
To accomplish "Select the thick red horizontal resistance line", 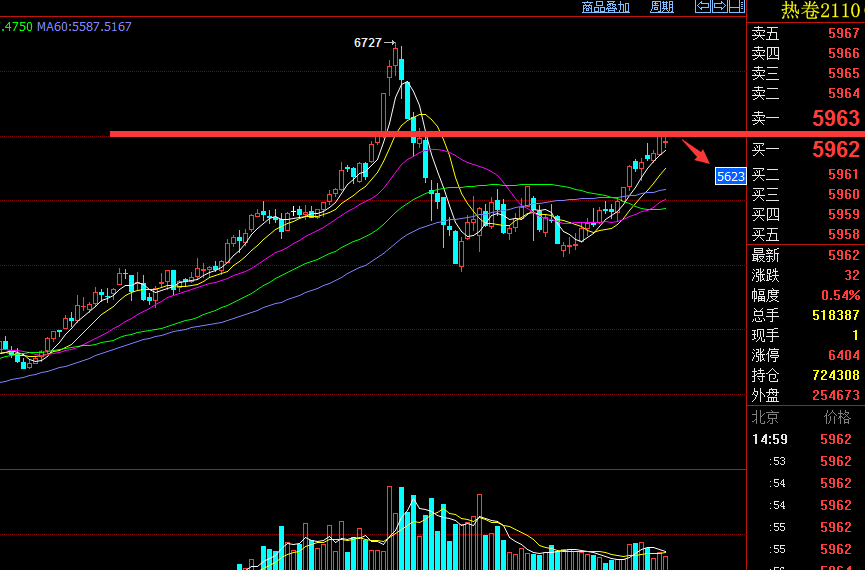I will click(x=400, y=133).
